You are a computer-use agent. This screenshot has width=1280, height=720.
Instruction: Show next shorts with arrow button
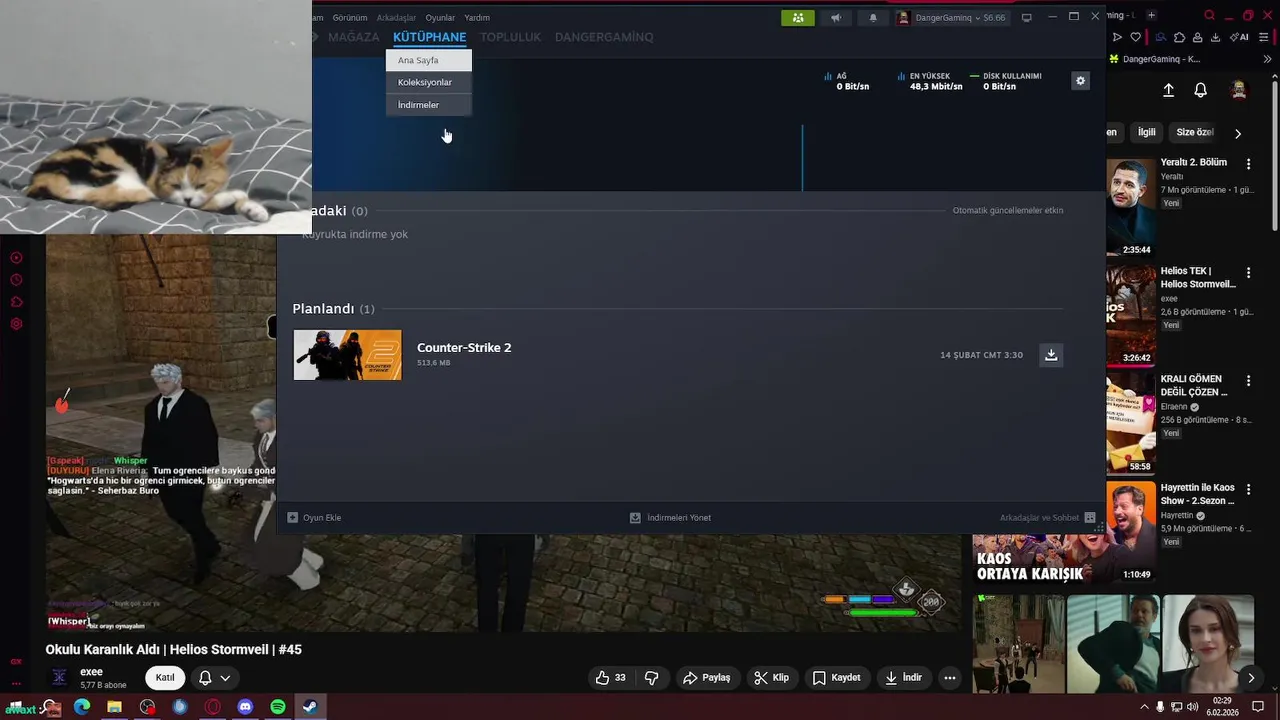click(x=1251, y=678)
